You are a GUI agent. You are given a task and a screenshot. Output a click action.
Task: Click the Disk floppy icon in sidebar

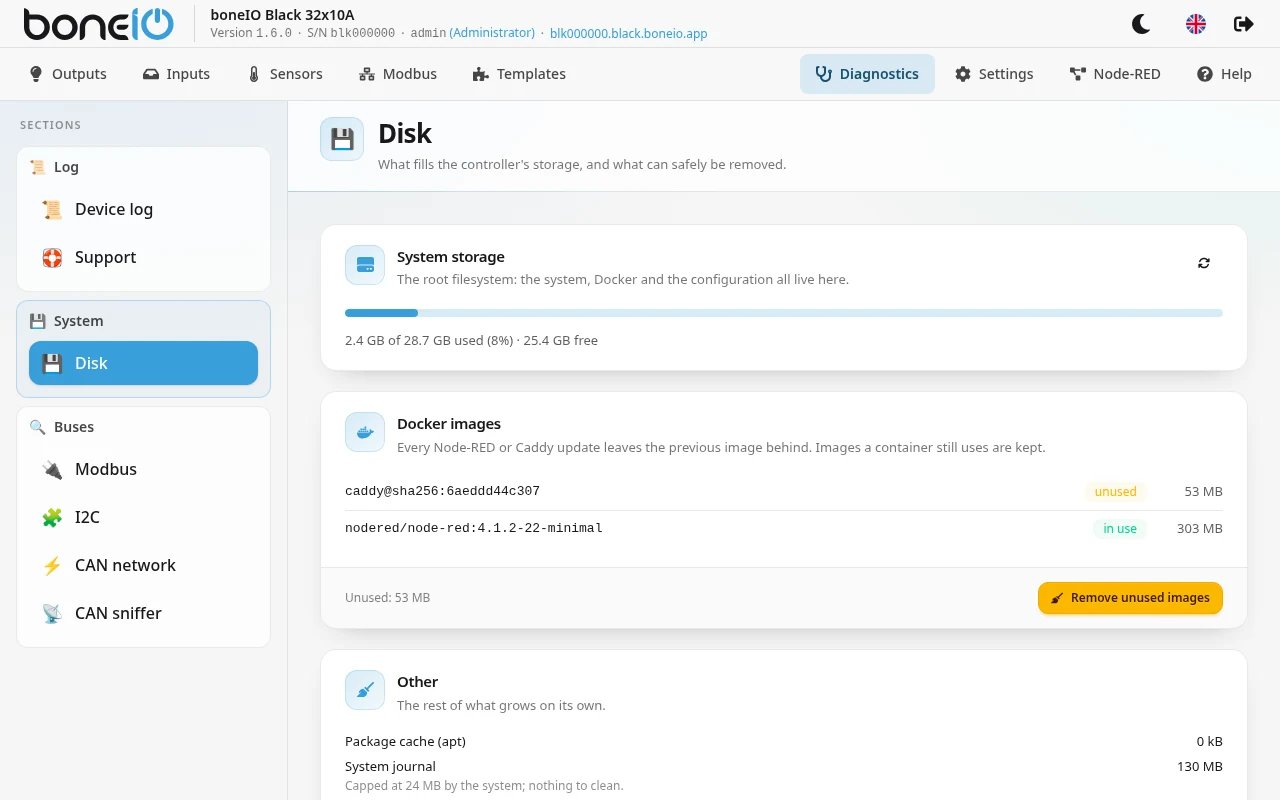[52, 364]
